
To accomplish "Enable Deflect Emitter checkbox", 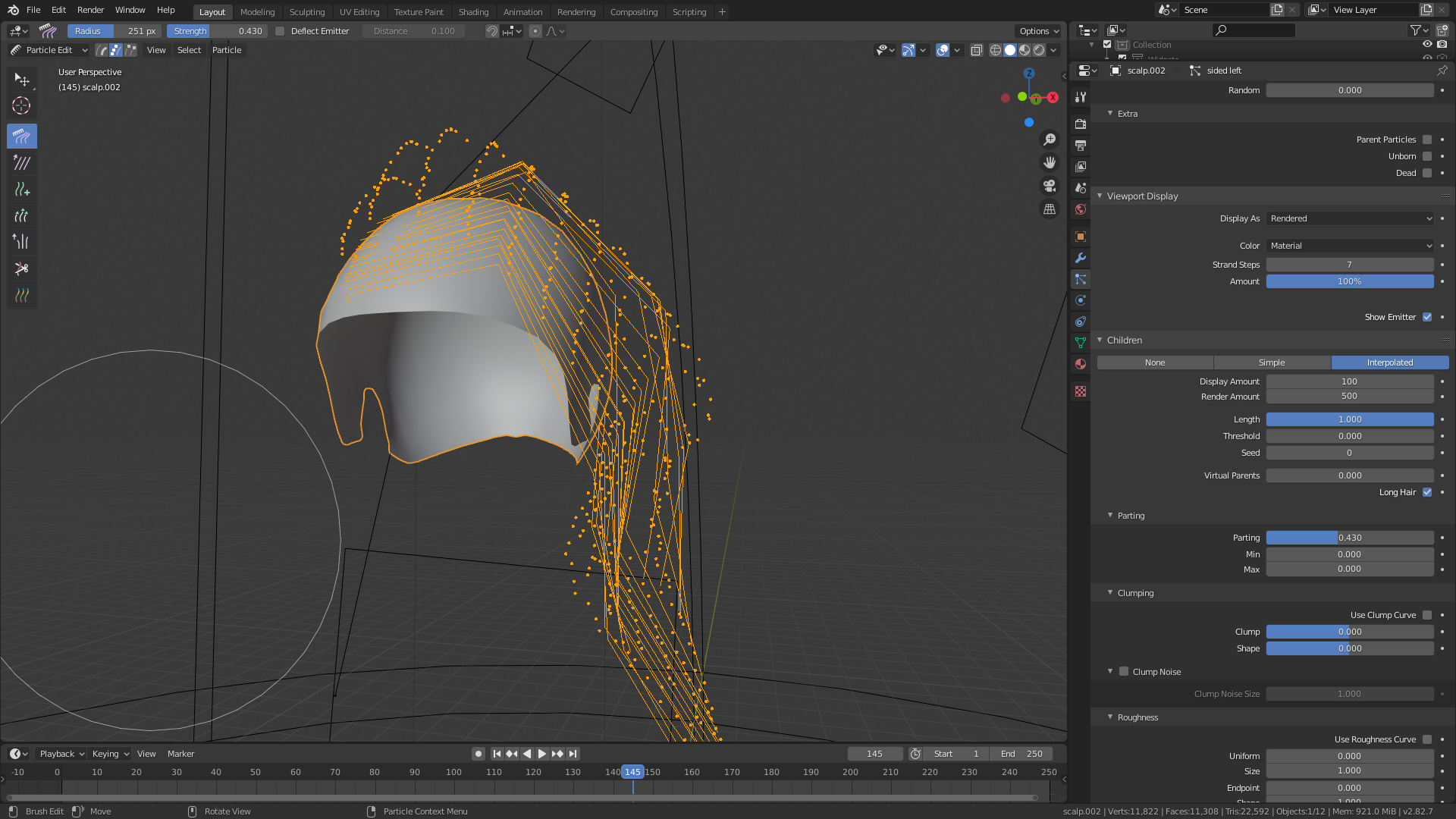I will click(x=280, y=31).
